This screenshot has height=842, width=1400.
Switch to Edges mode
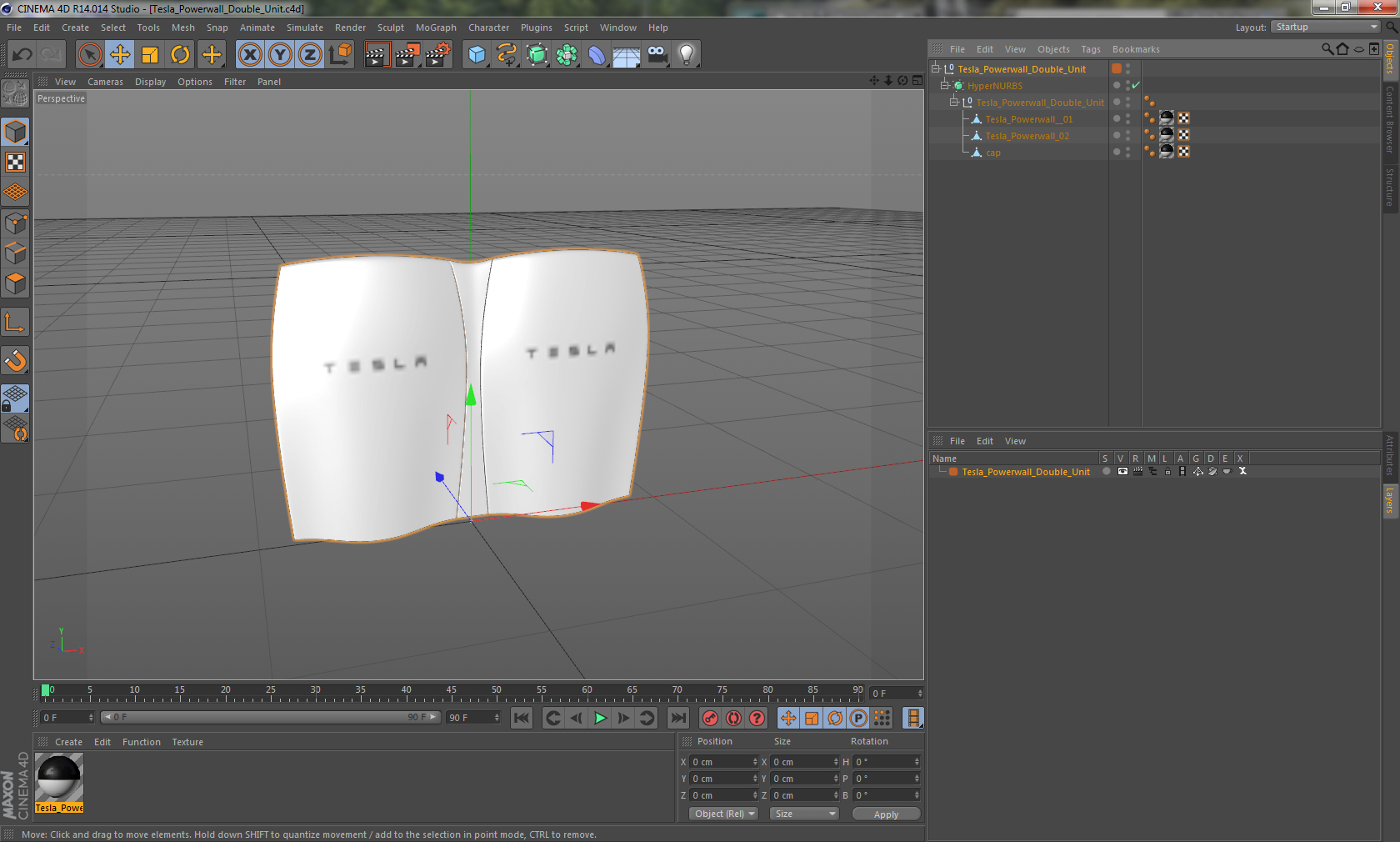tap(15, 253)
